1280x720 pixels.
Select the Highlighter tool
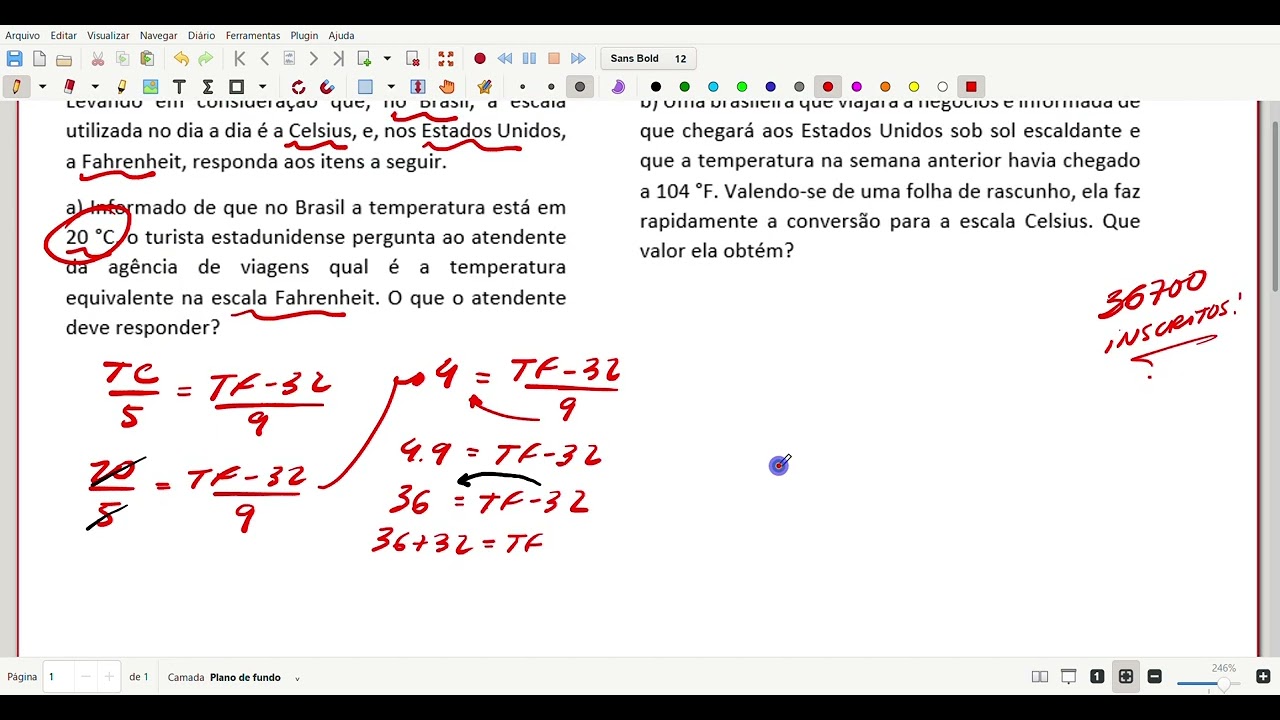coord(123,87)
